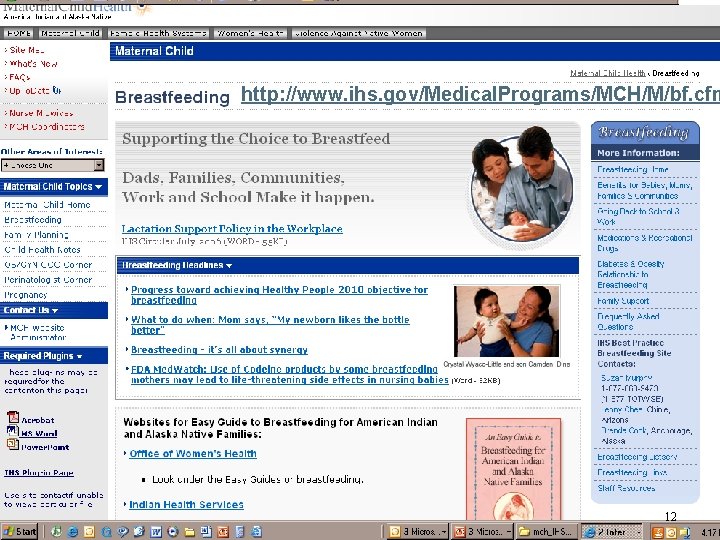The height and width of the screenshot is (540, 720).
Task: Open Healthy People 2010 objective headline
Action: point(279,295)
